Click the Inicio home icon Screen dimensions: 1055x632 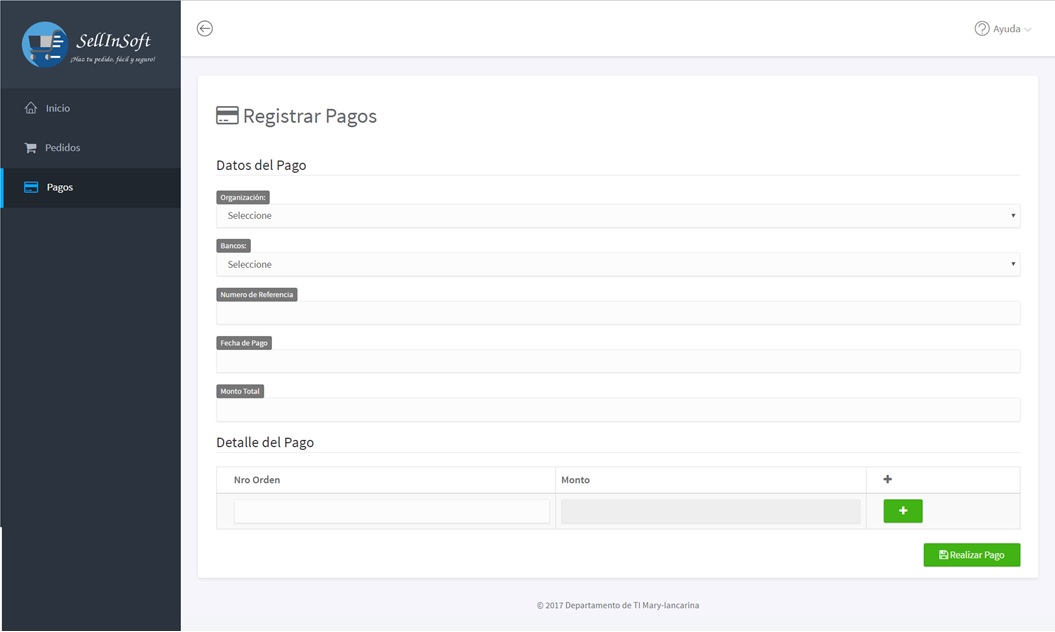tap(31, 108)
